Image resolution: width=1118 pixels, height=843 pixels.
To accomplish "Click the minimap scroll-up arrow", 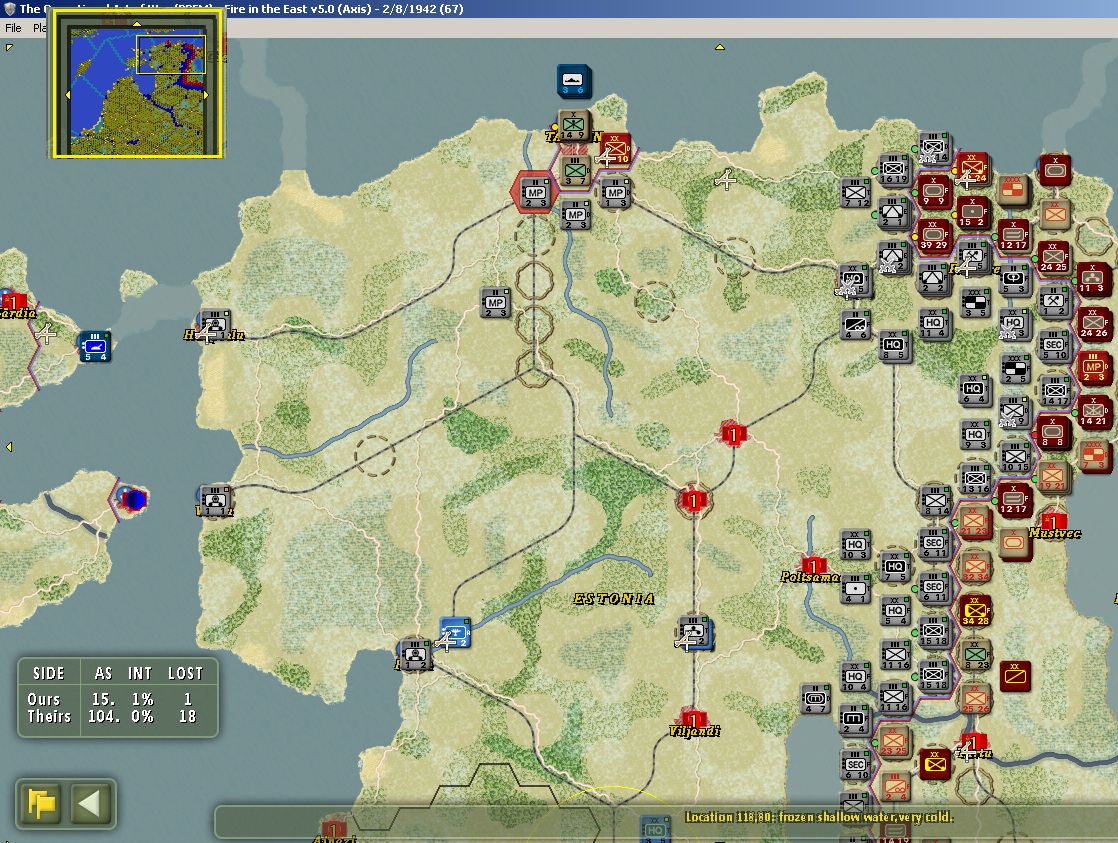I will tap(137, 24).
